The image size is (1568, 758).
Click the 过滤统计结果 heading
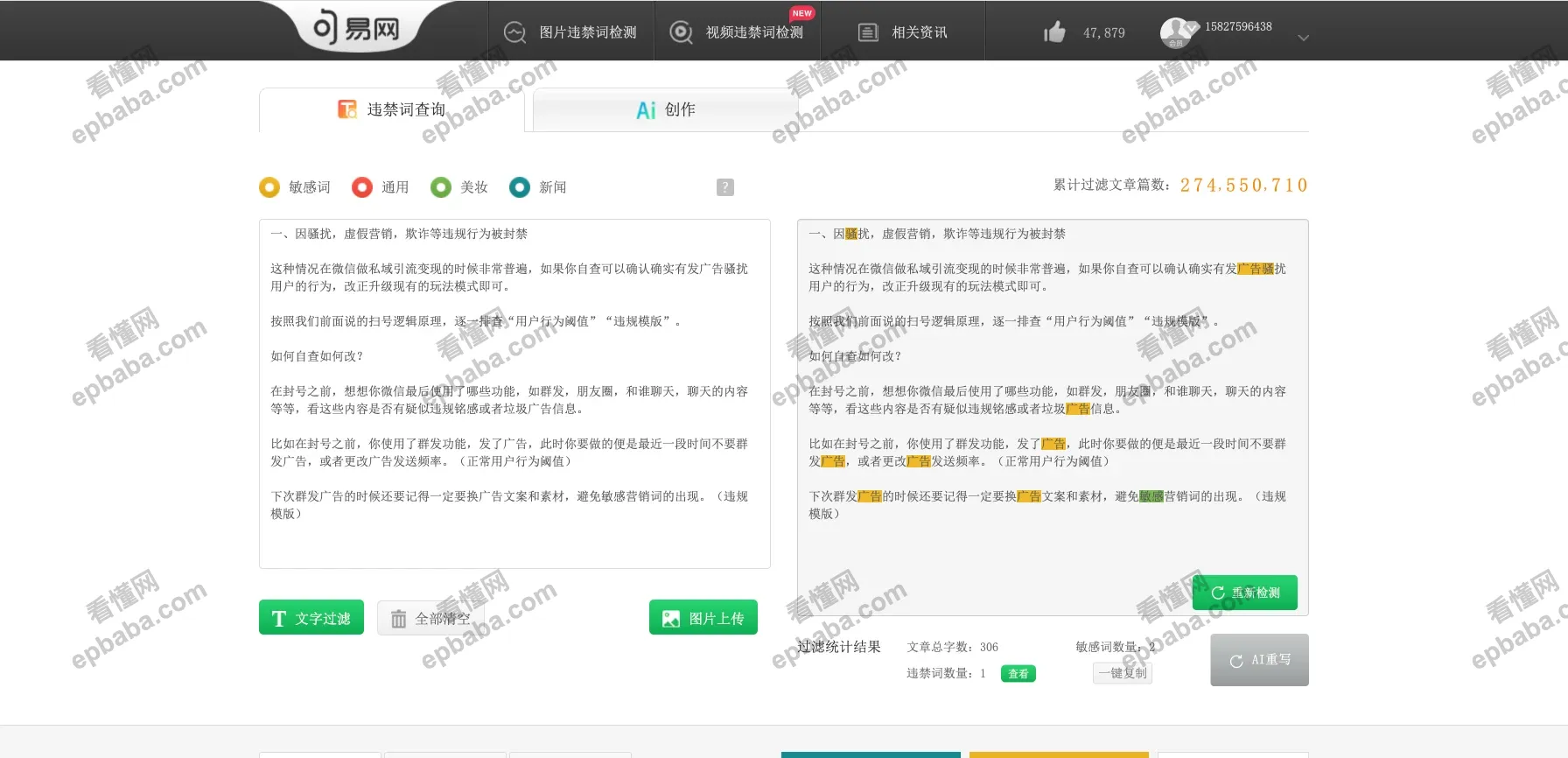839,647
